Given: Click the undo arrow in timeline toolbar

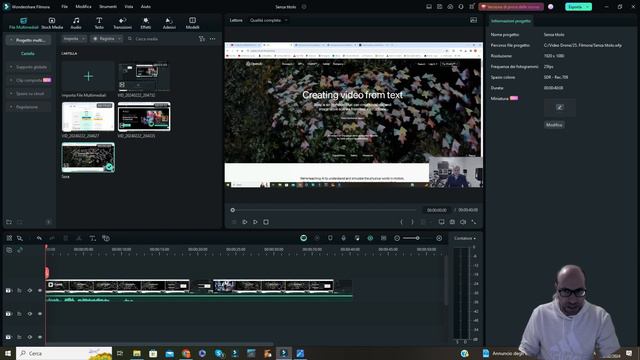Looking at the screenshot, I should tap(39, 238).
